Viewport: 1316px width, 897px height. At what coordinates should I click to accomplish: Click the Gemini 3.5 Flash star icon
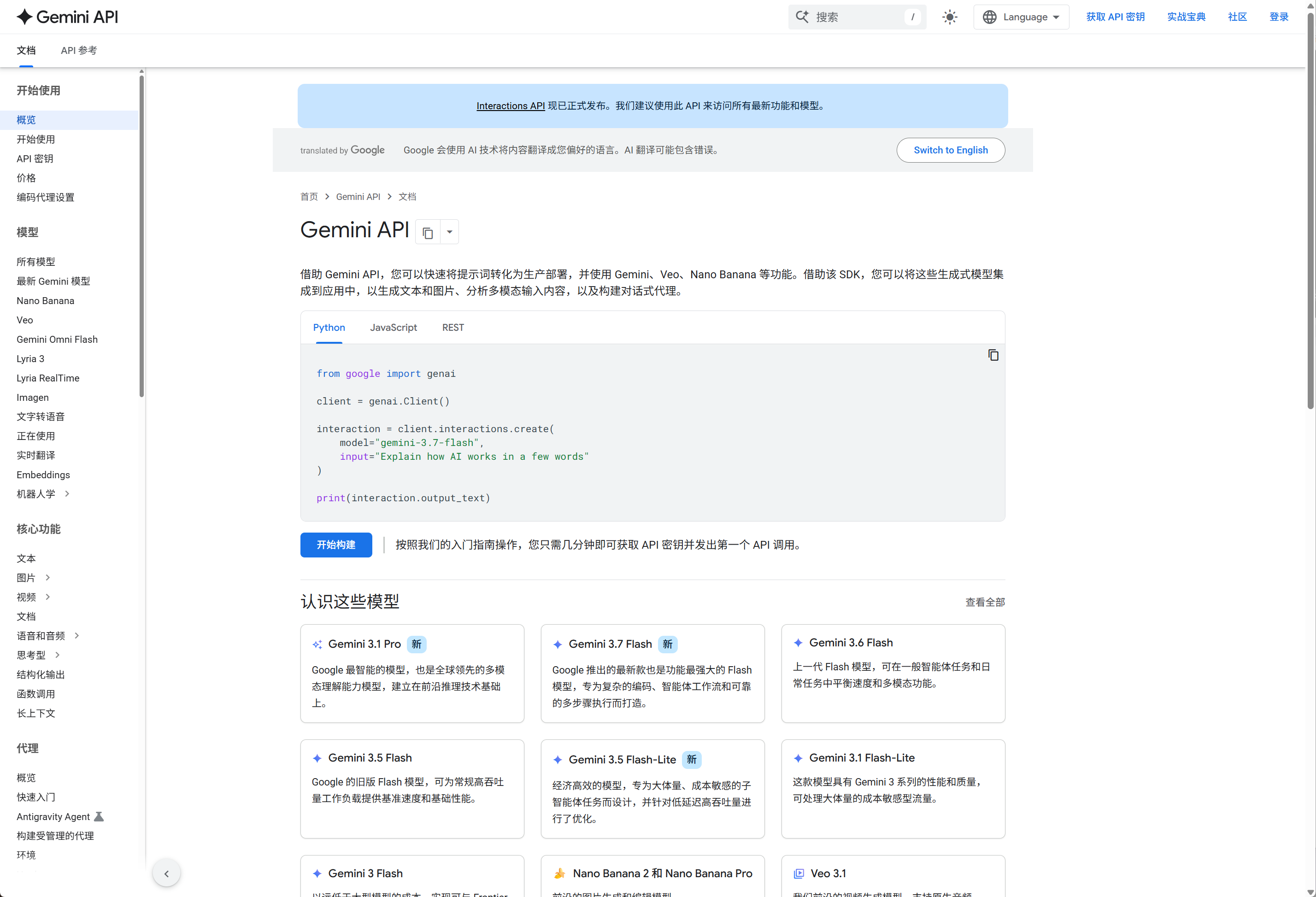pos(317,758)
